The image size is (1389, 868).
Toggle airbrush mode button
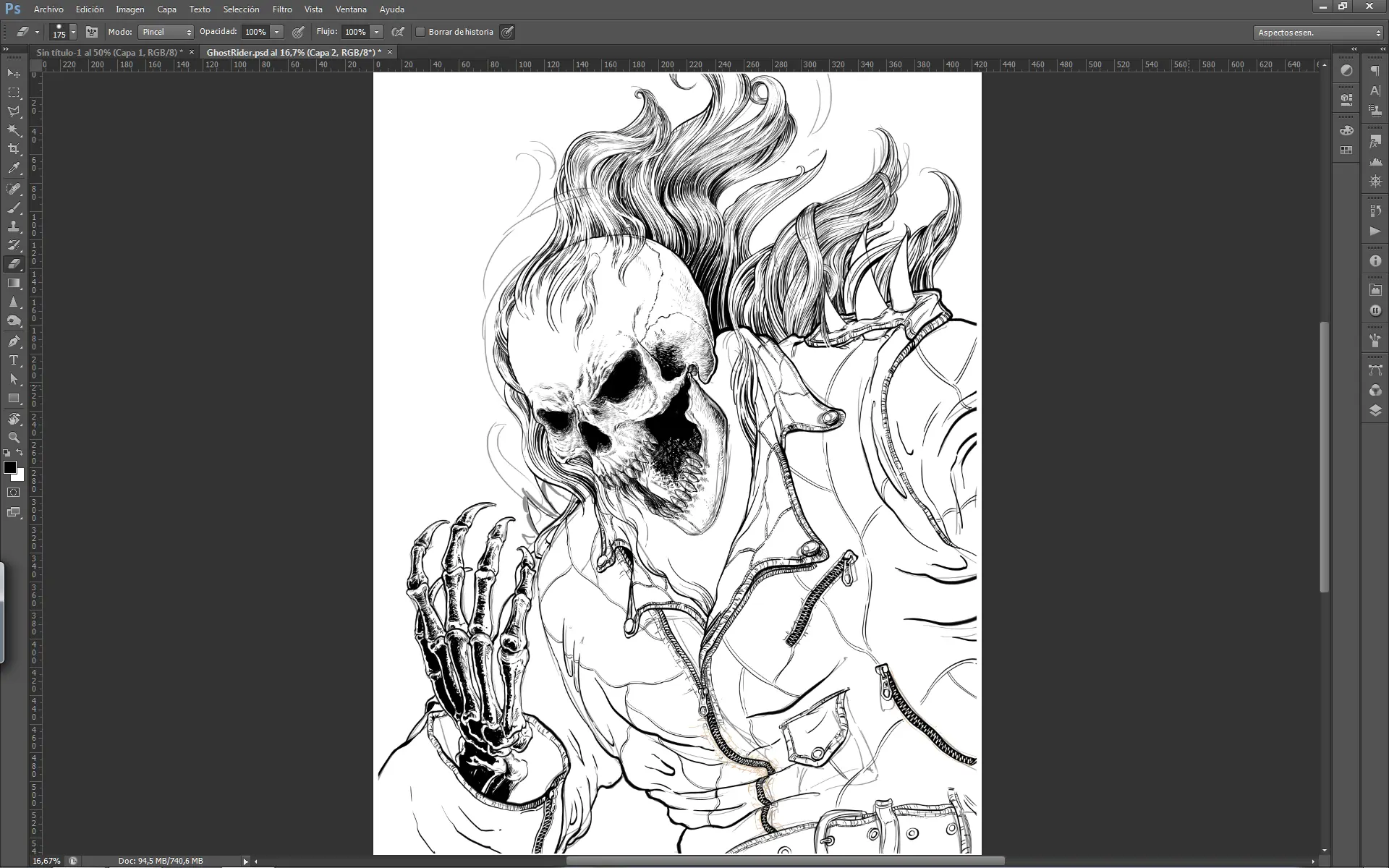coord(398,32)
